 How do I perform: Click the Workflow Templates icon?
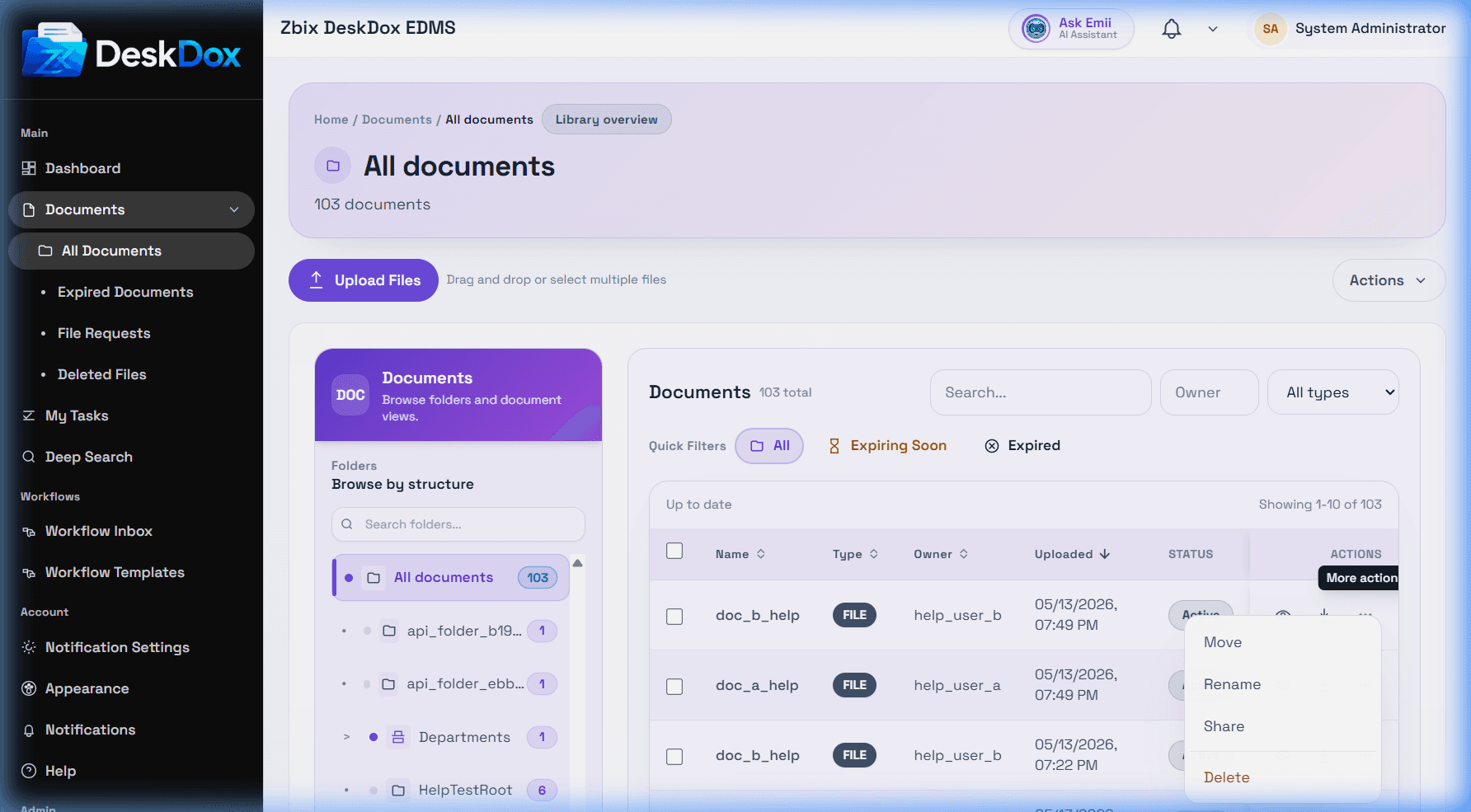tap(29, 572)
